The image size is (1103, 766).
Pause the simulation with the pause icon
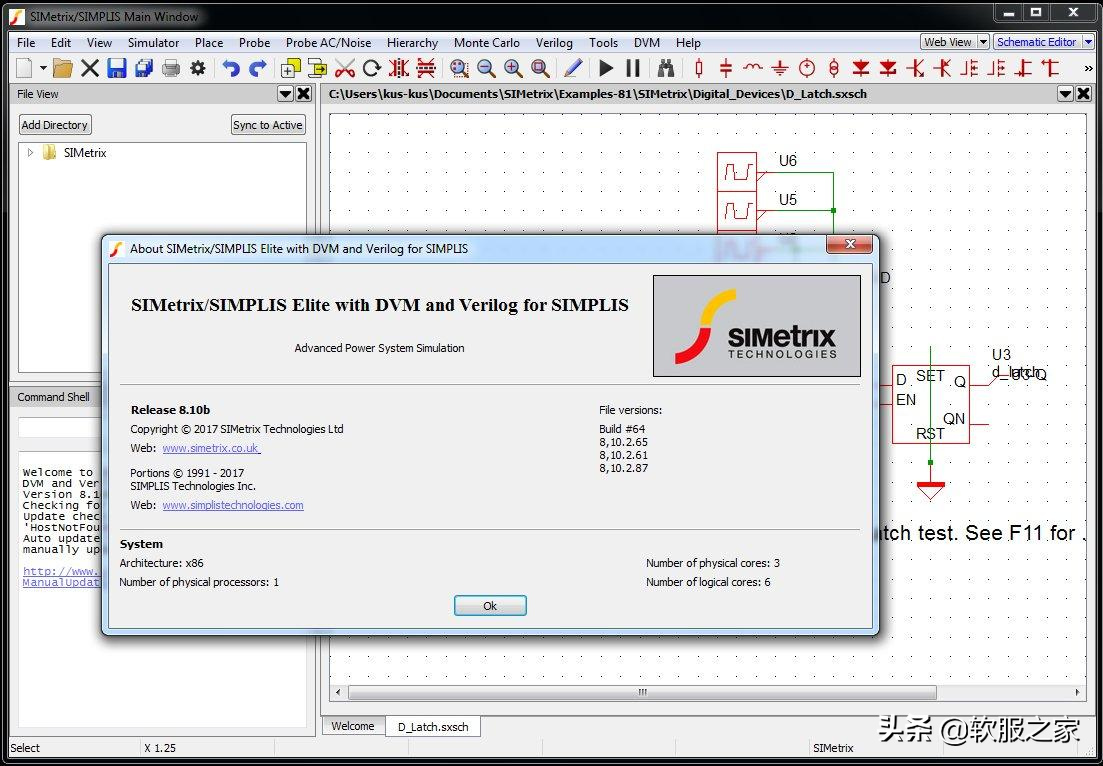click(633, 68)
